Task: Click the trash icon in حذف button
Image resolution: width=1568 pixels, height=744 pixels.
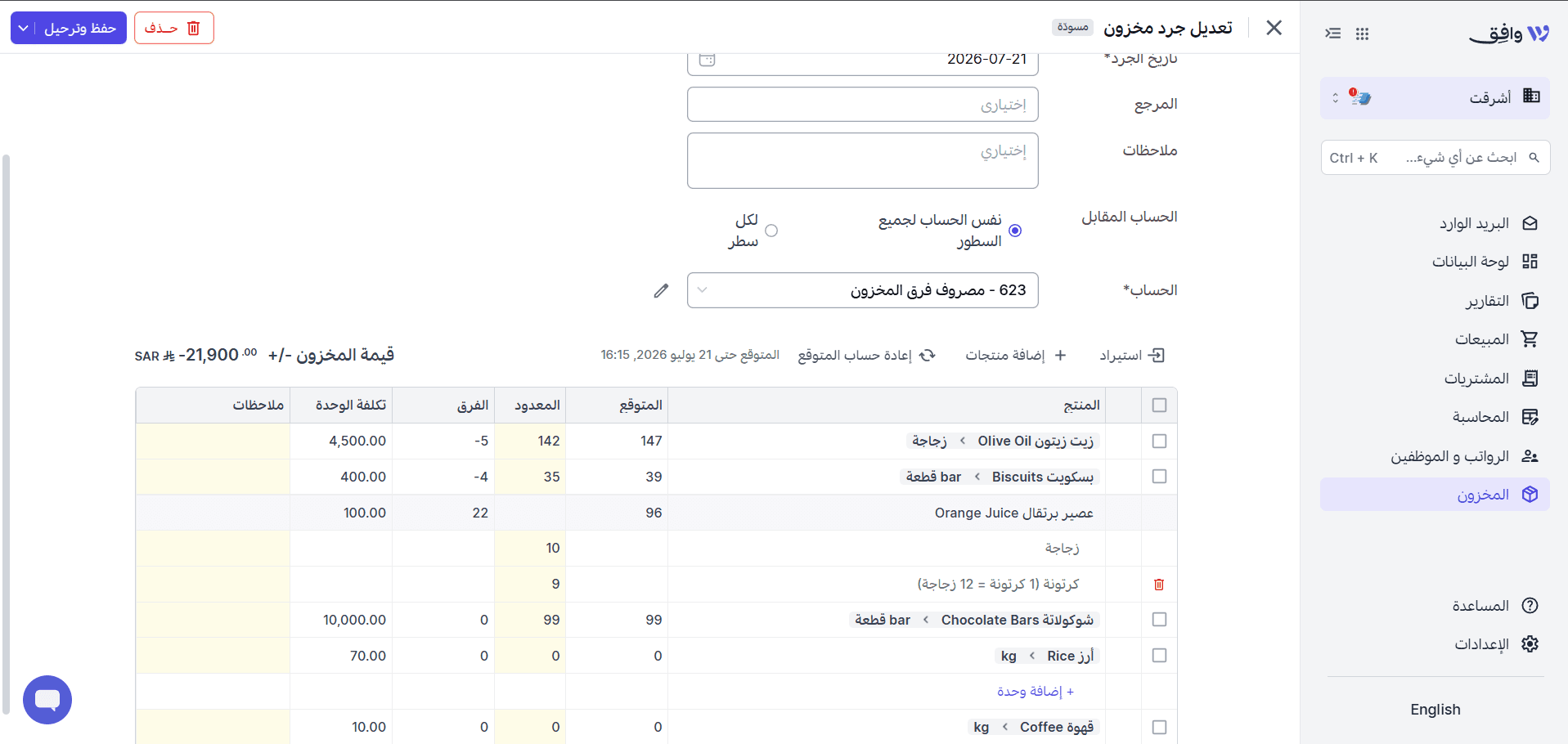Action: tap(194, 28)
